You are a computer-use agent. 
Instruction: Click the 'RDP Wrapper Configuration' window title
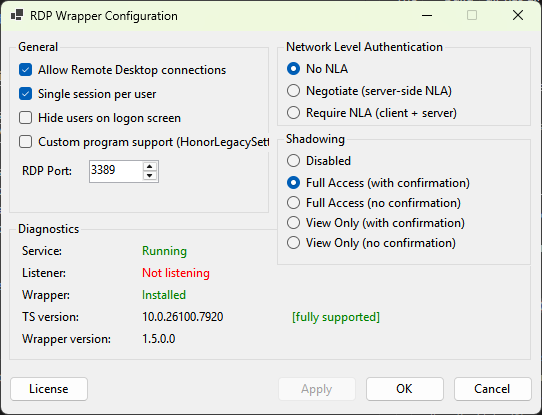(104, 16)
